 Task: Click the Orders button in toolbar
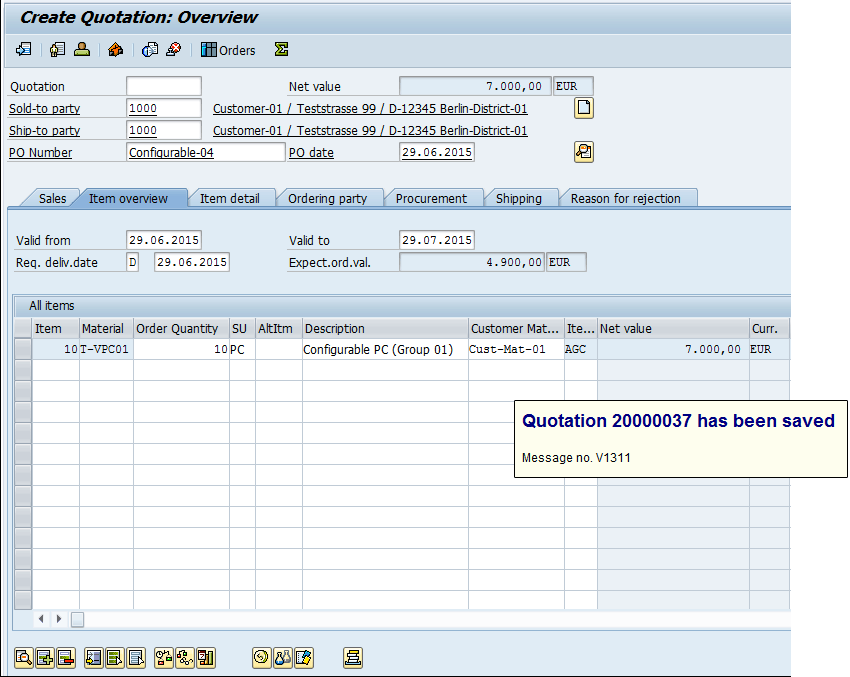(x=228, y=50)
